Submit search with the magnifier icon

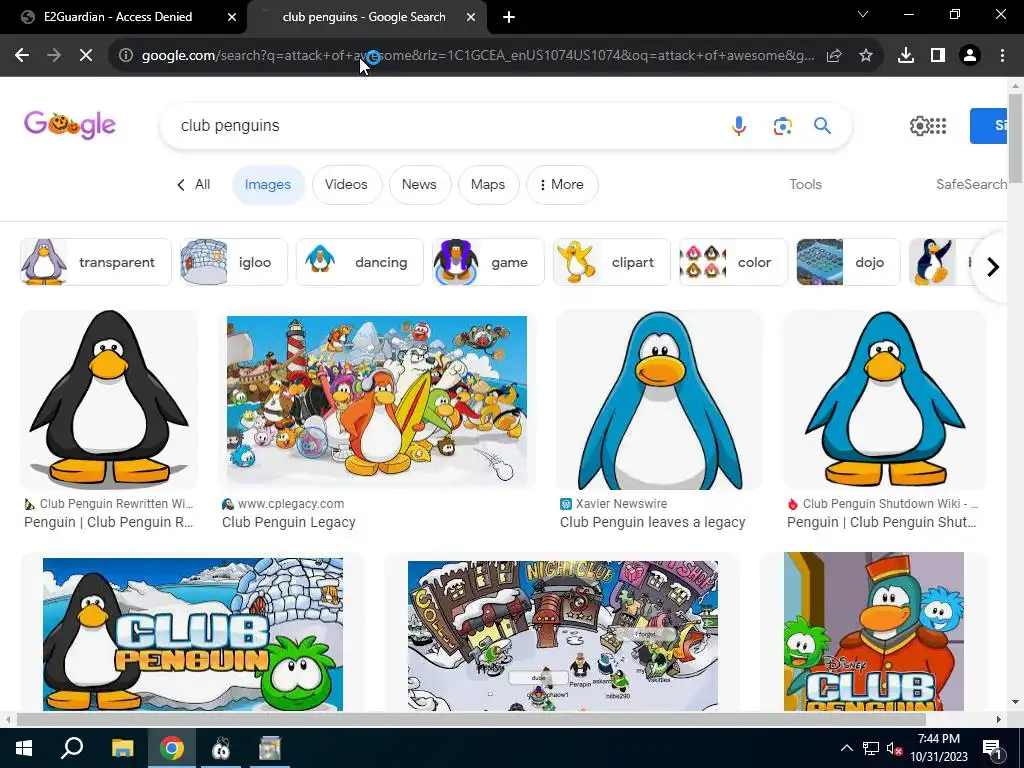click(x=822, y=125)
